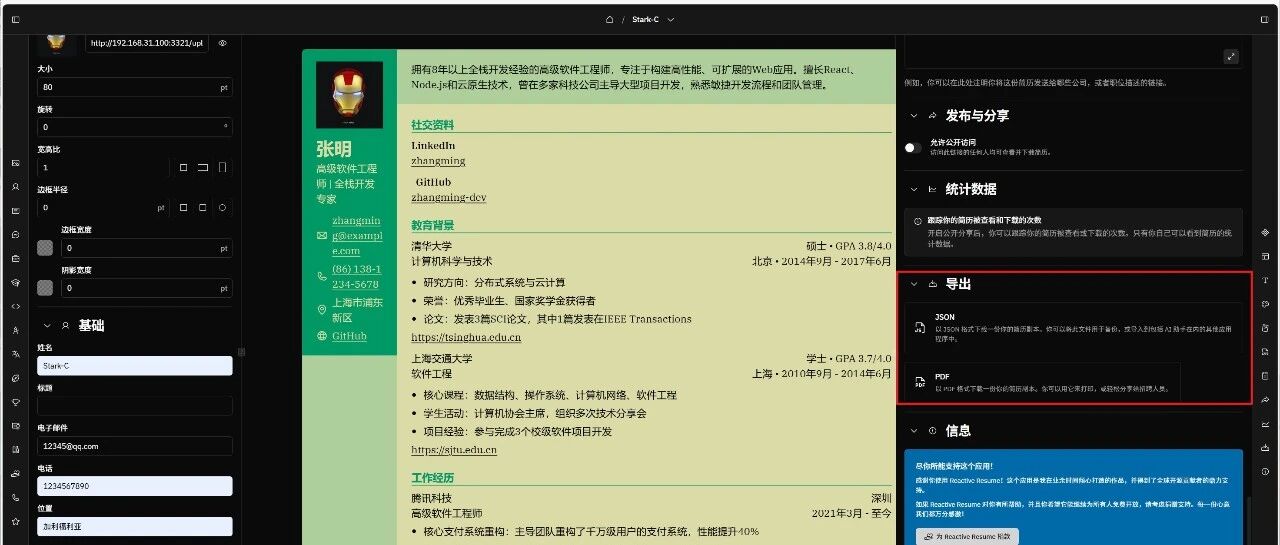The image size is (1280, 545).
Task: Focus the picture URL input field
Action: pos(147,43)
